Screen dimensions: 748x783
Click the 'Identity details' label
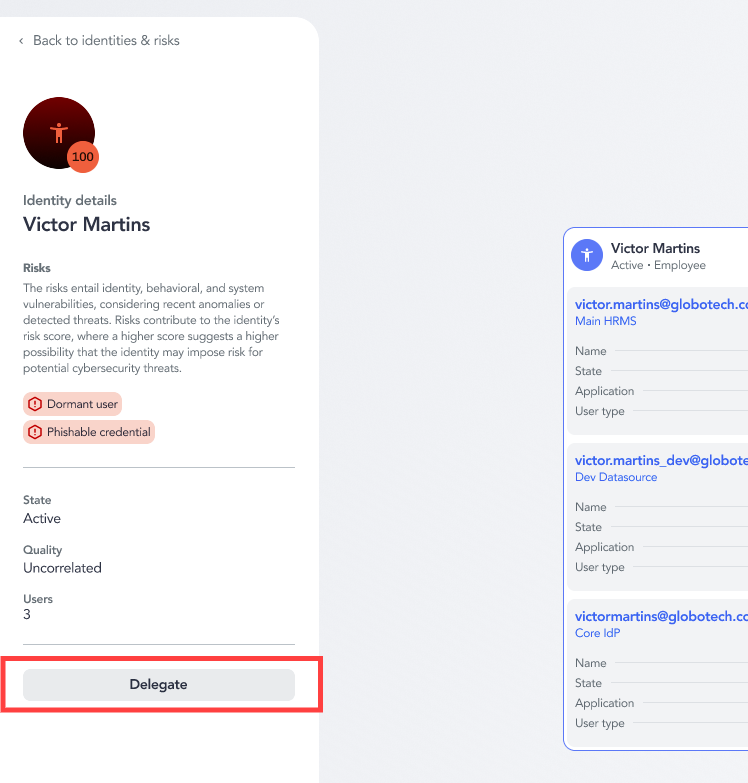[x=70, y=200]
